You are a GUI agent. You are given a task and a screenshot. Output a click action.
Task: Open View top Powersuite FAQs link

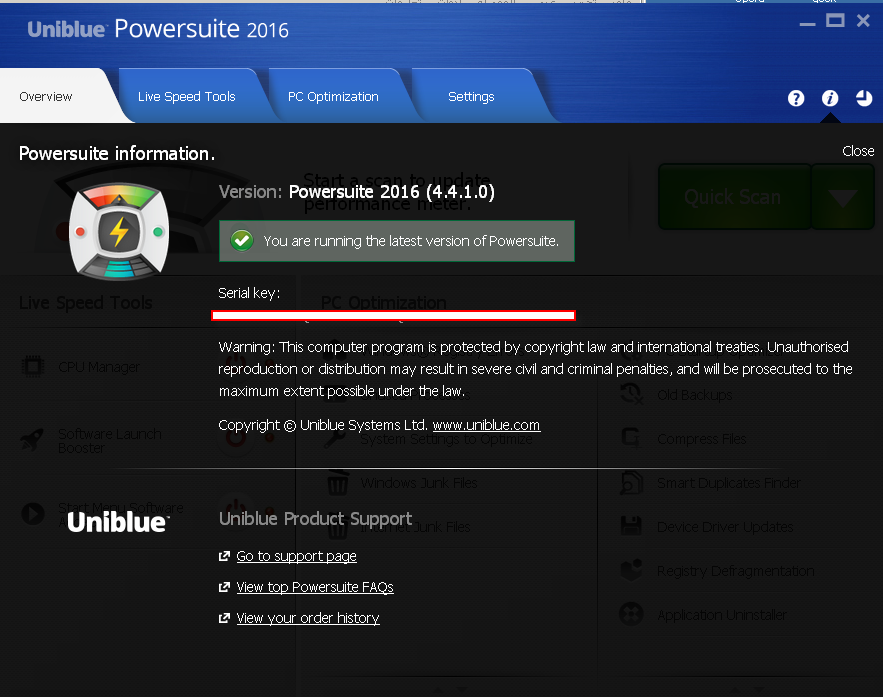click(x=315, y=587)
